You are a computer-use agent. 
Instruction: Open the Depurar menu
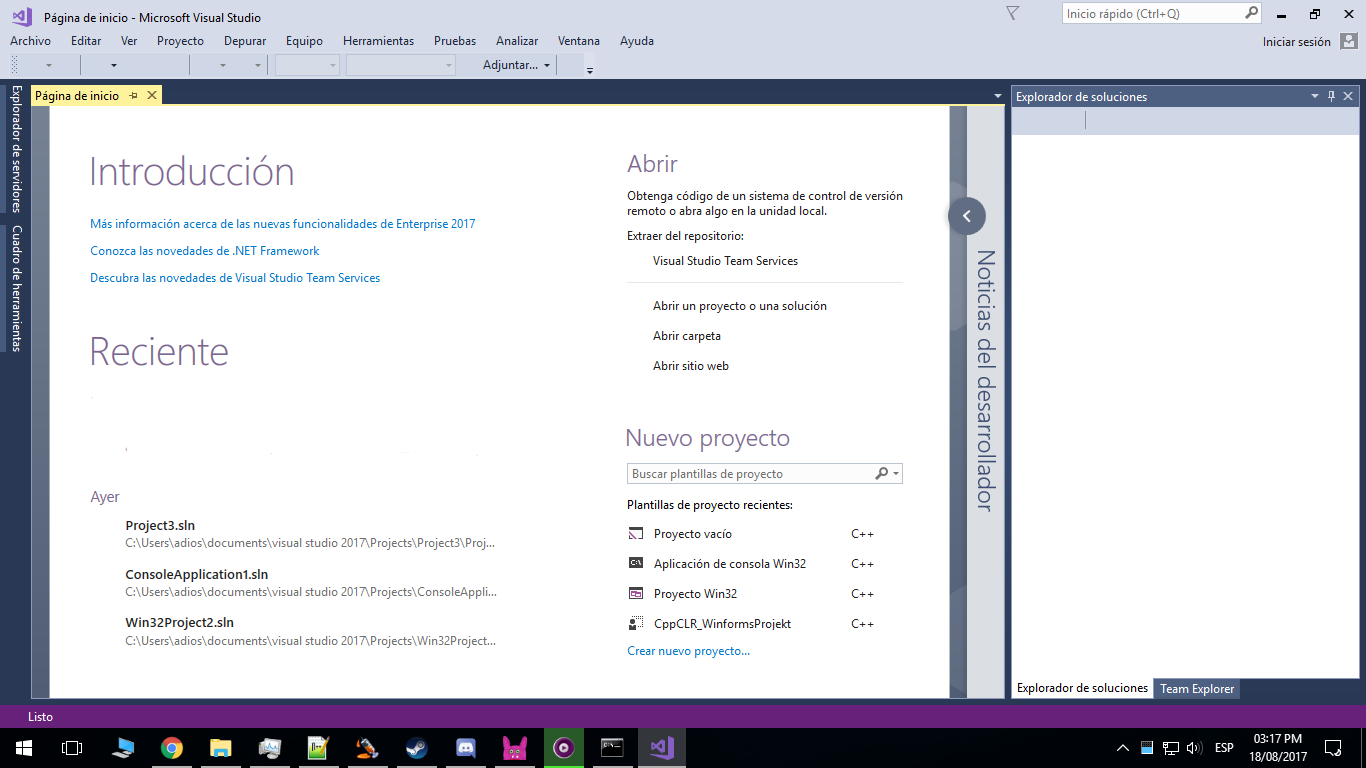point(245,41)
